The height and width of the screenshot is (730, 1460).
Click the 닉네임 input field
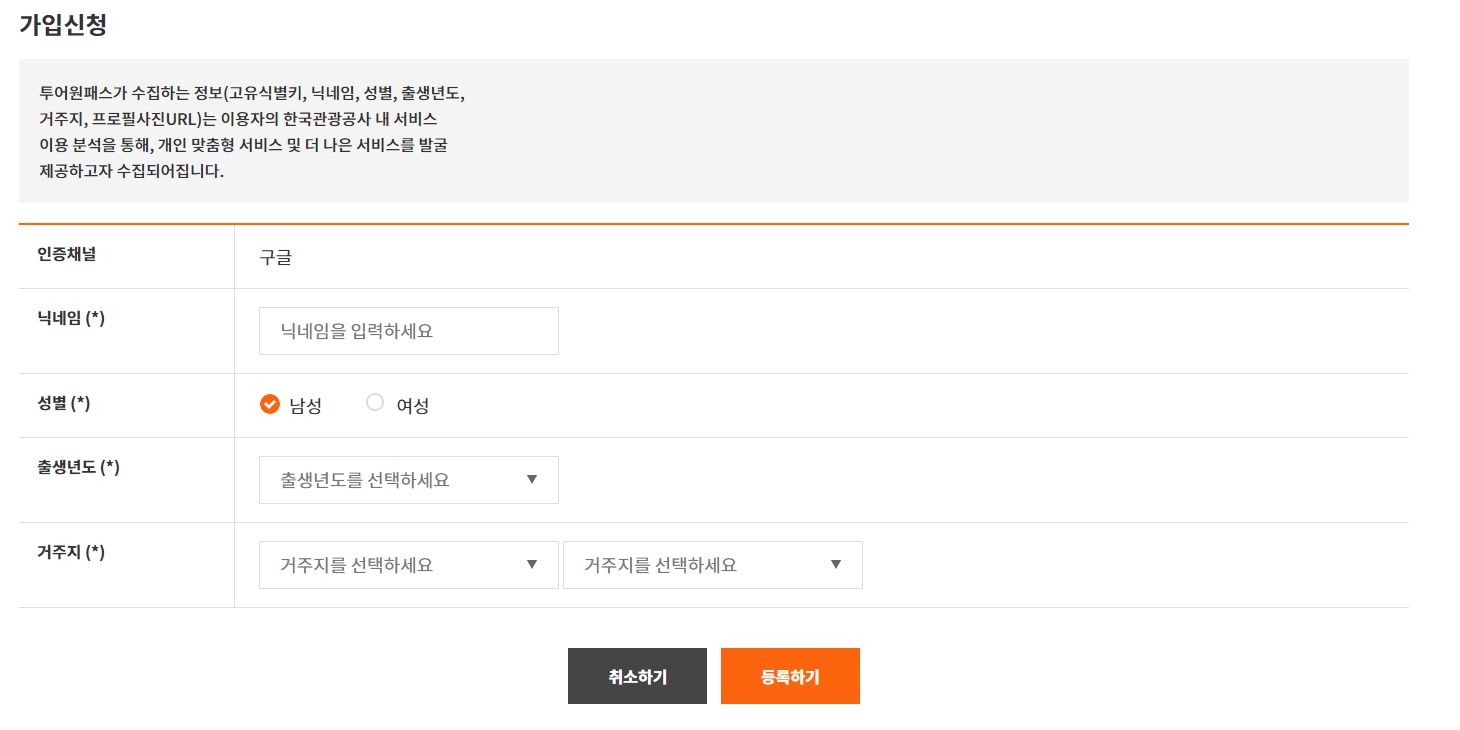click(408, 330)
